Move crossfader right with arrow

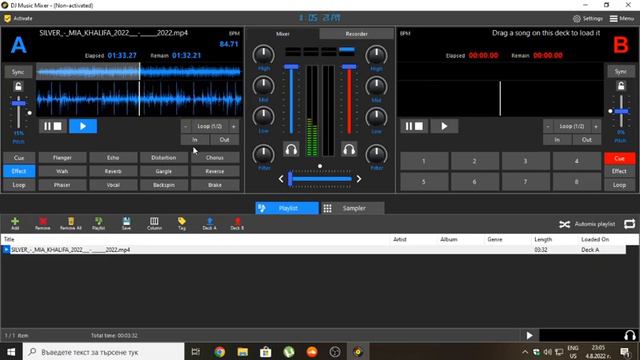(359, 179)
